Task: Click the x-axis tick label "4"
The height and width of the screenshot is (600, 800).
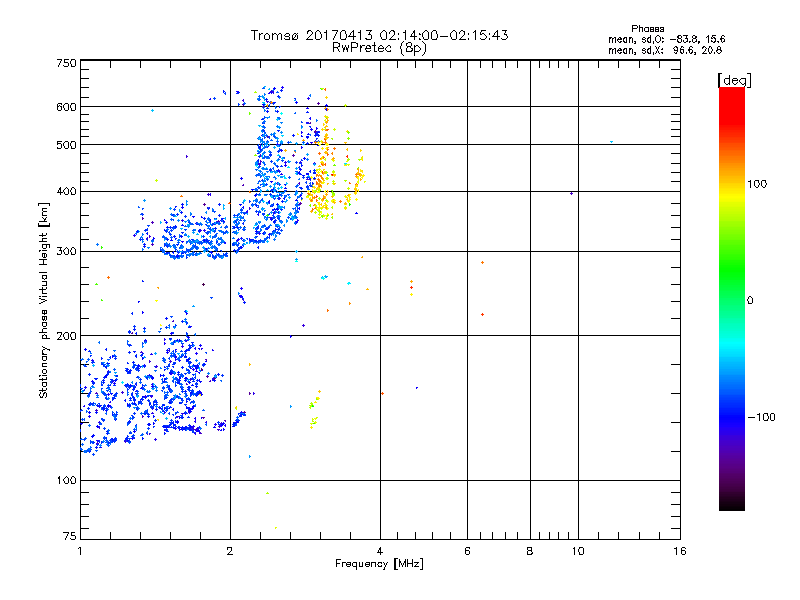Action: [380, 551]
